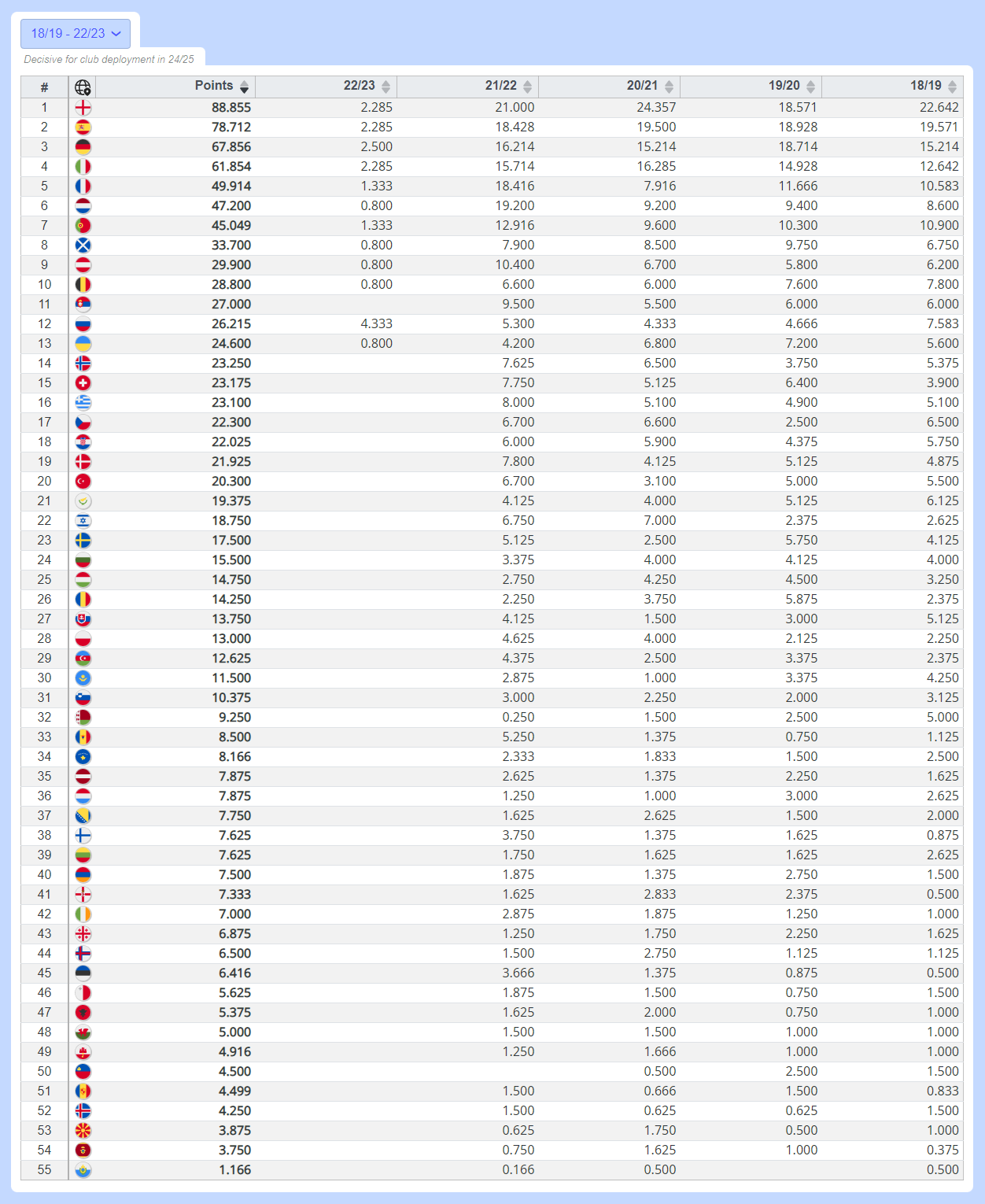Image resolution: width=985 pixels, height=1204 pixels.
Task: Select the Norway flag in row 14
Action: click(83, 364)
